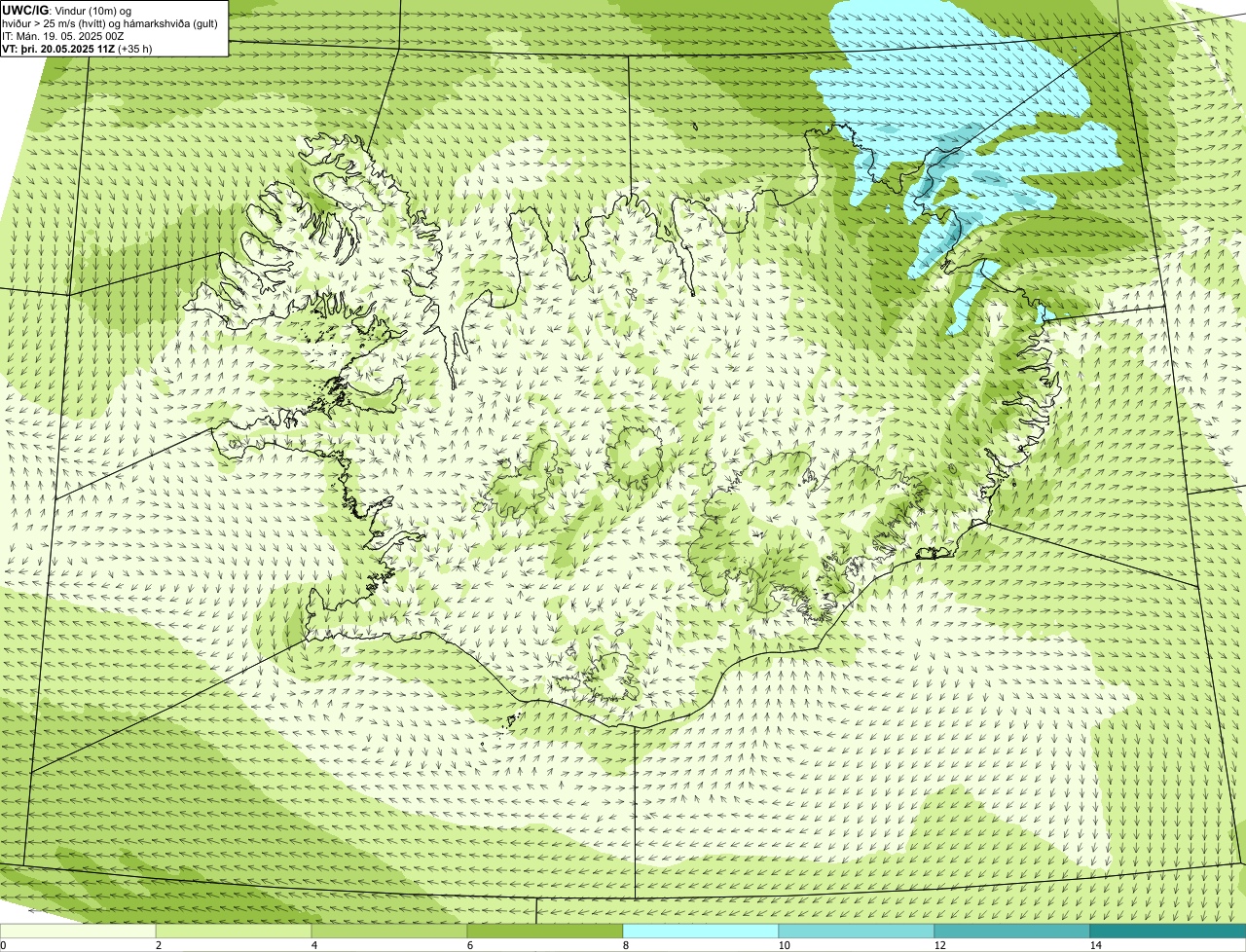Click the light green 2–4 m/s legend segment
This screenshot has width=1246, height=952.
coord(234,932)
